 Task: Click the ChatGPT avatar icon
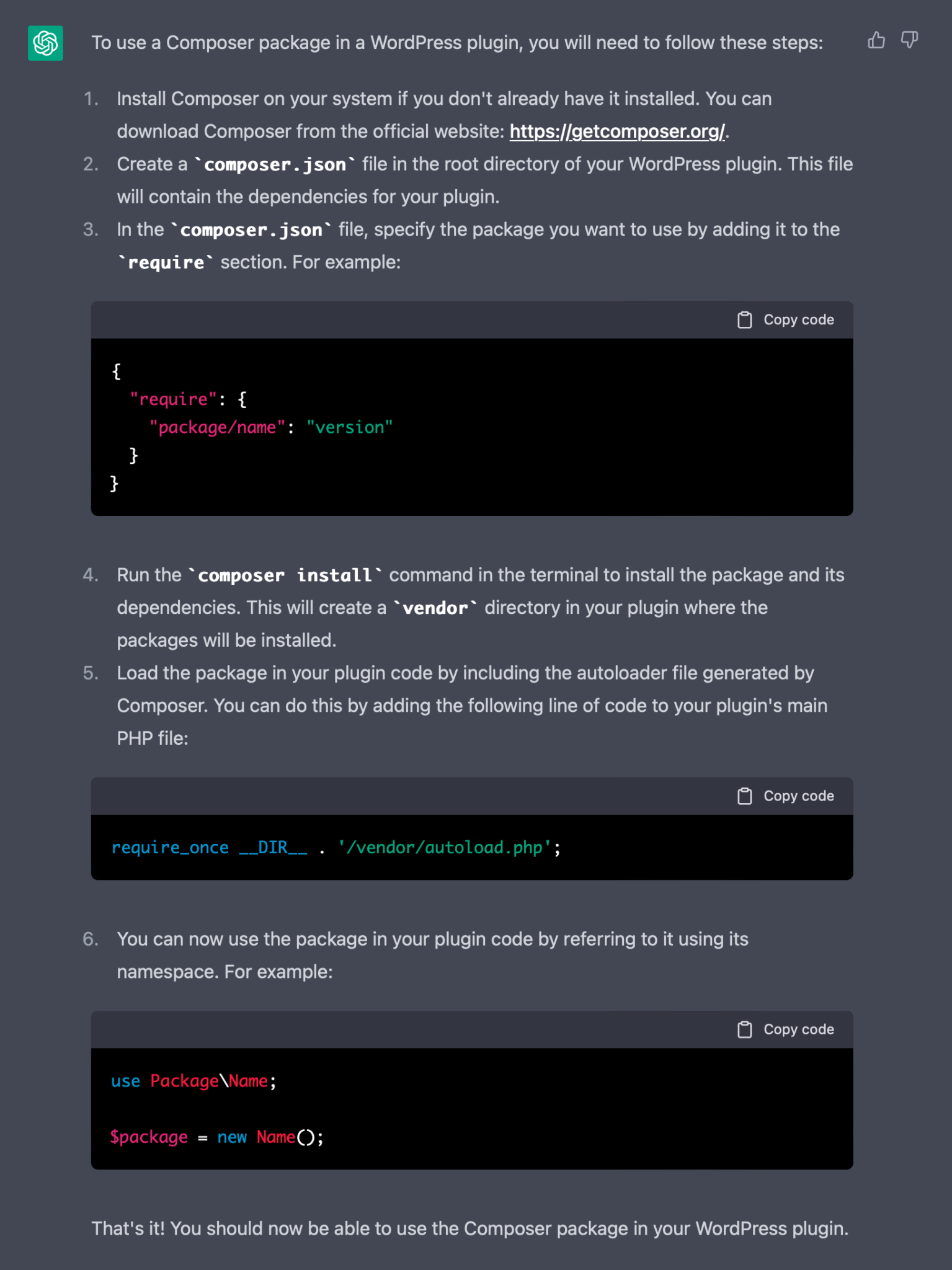click(x=45, y=43)
